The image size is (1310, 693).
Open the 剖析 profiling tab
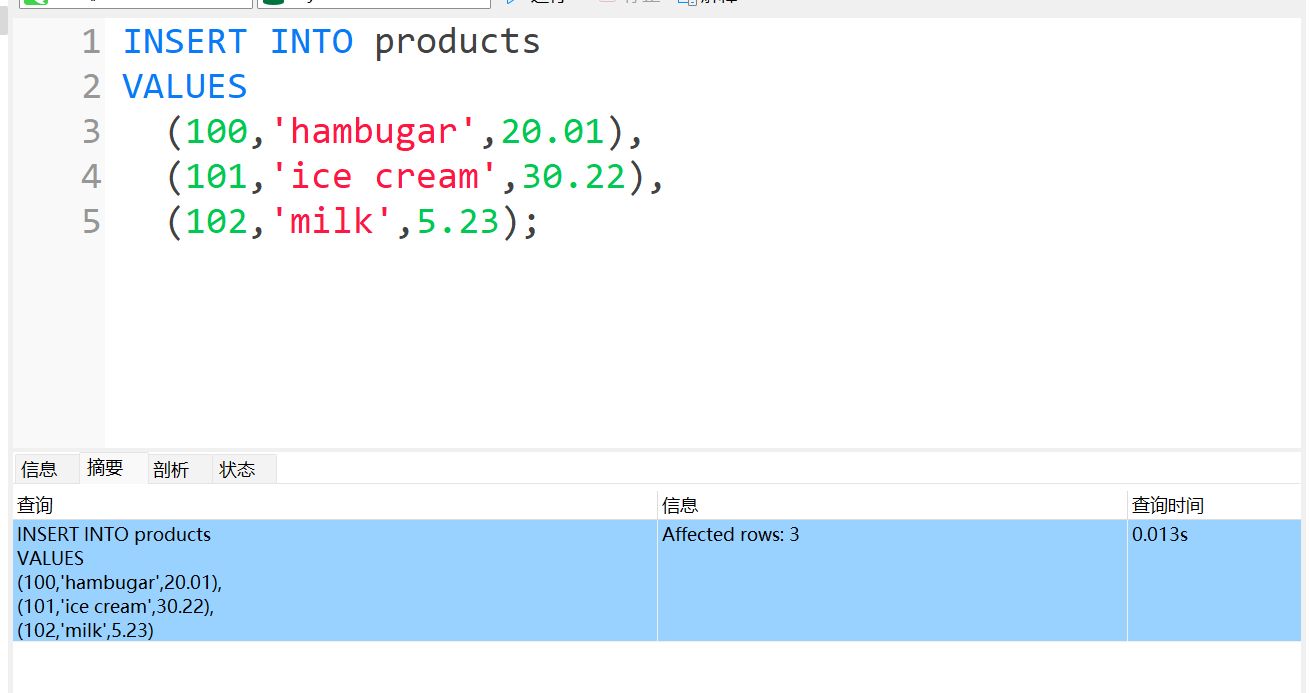pyautogui.click(x=171, y=469)
